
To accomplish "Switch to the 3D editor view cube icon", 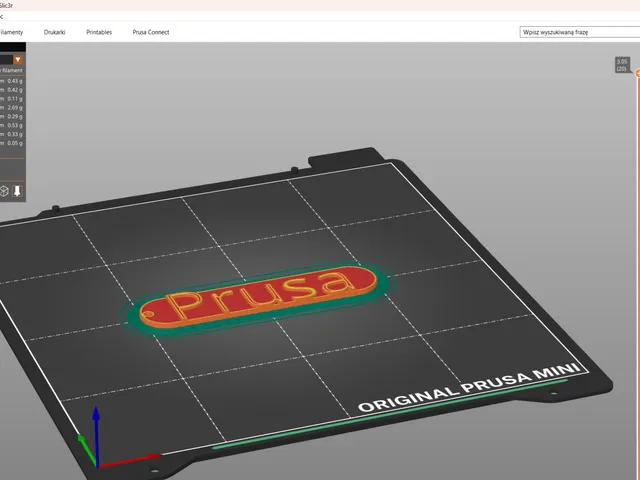I will click(x=4, y=191).
